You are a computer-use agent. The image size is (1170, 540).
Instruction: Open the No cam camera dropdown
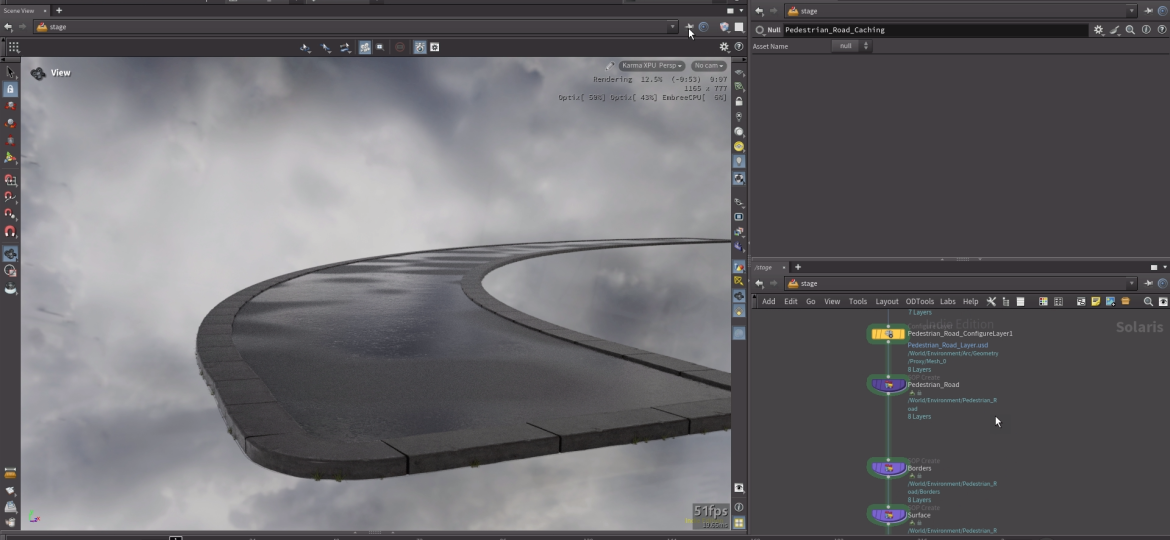pos(709,66)
